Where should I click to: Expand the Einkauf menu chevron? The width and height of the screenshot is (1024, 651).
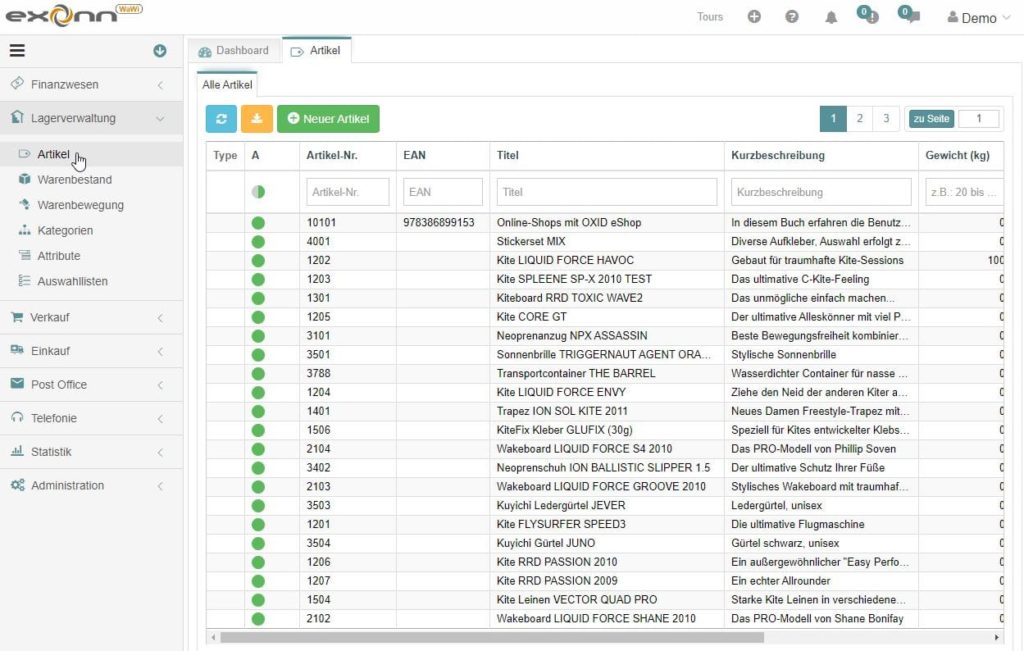pos(160,351)
